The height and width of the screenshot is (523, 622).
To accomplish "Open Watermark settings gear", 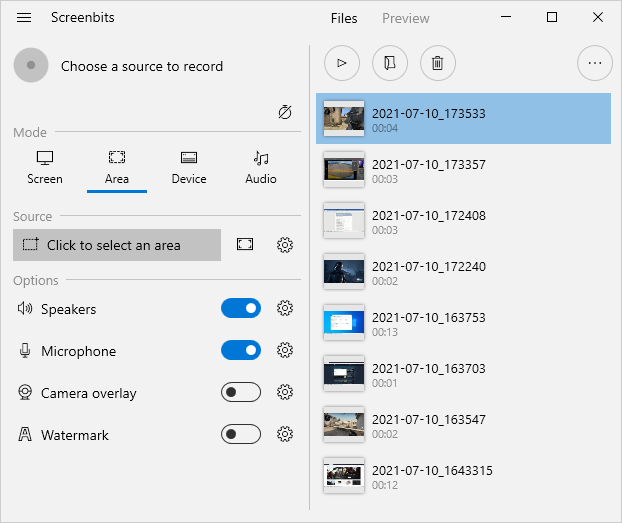I will [x=285, y=434].
